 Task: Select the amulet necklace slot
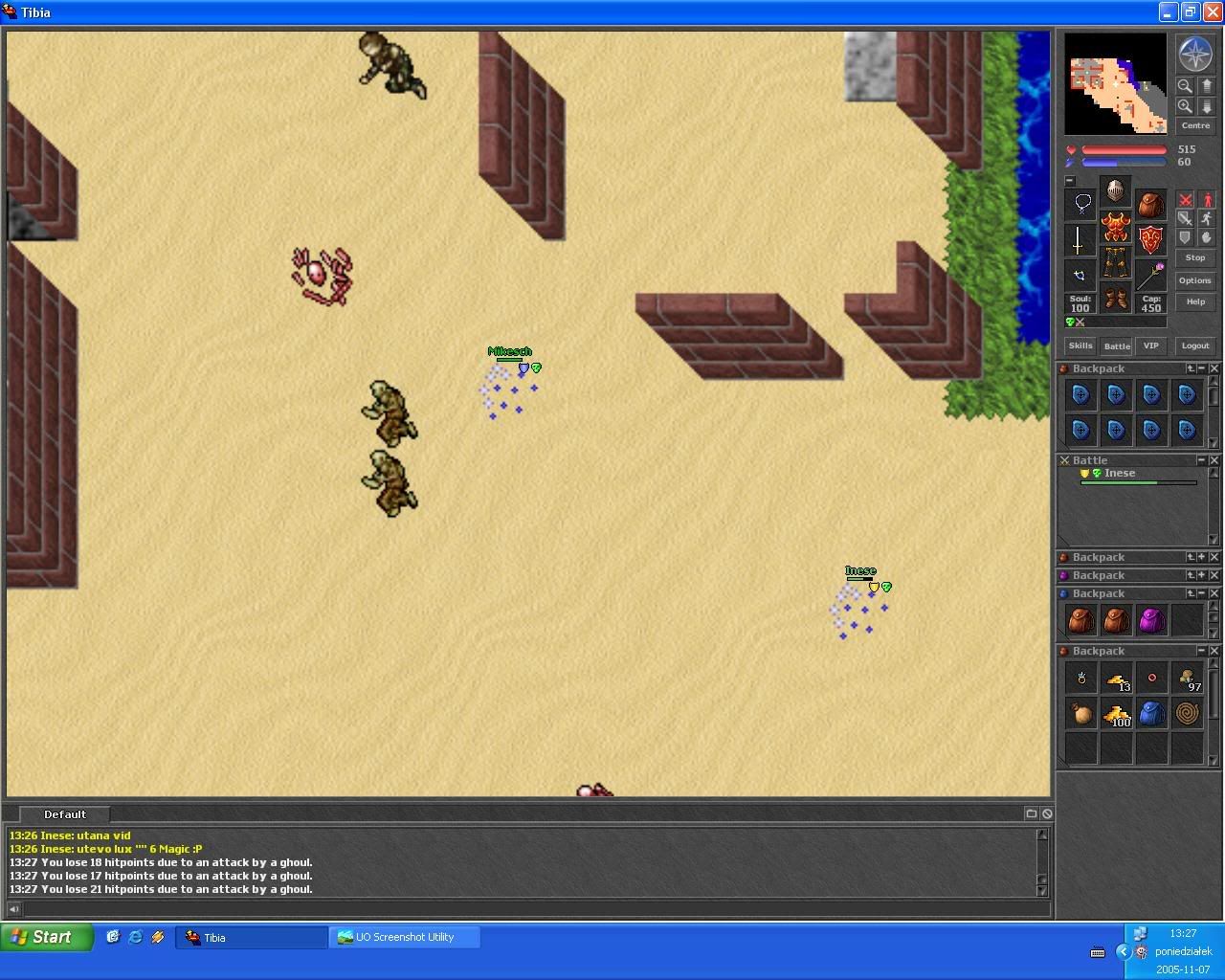pos(1080,204)
